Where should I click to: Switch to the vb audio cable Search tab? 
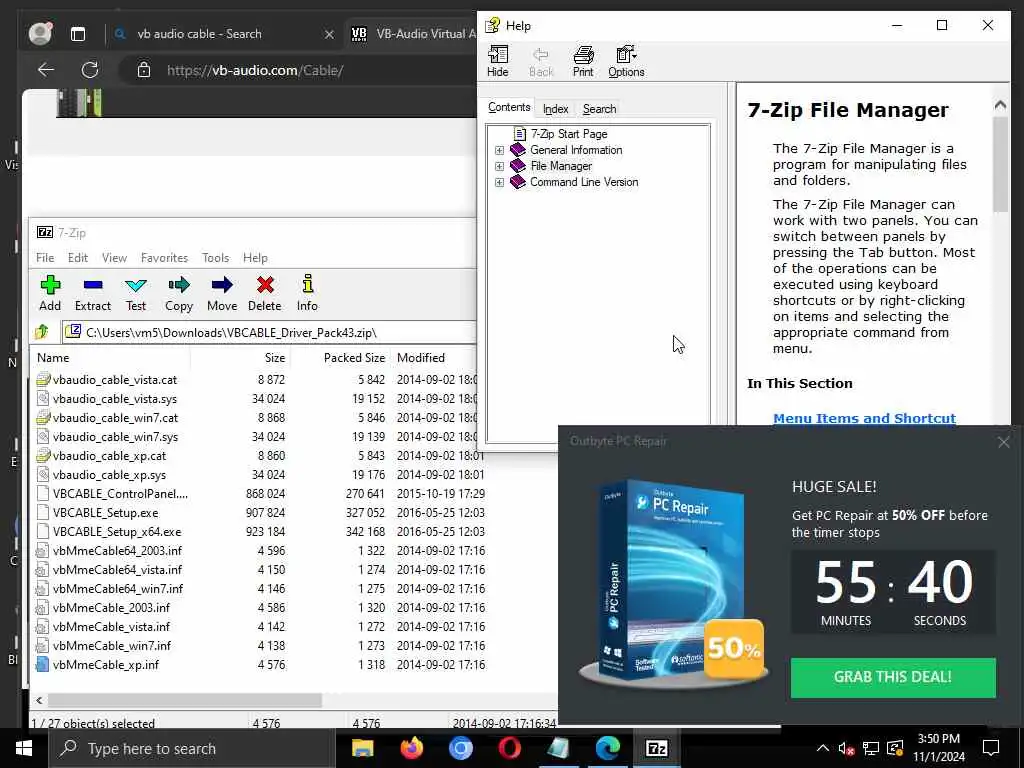(199, 34)
